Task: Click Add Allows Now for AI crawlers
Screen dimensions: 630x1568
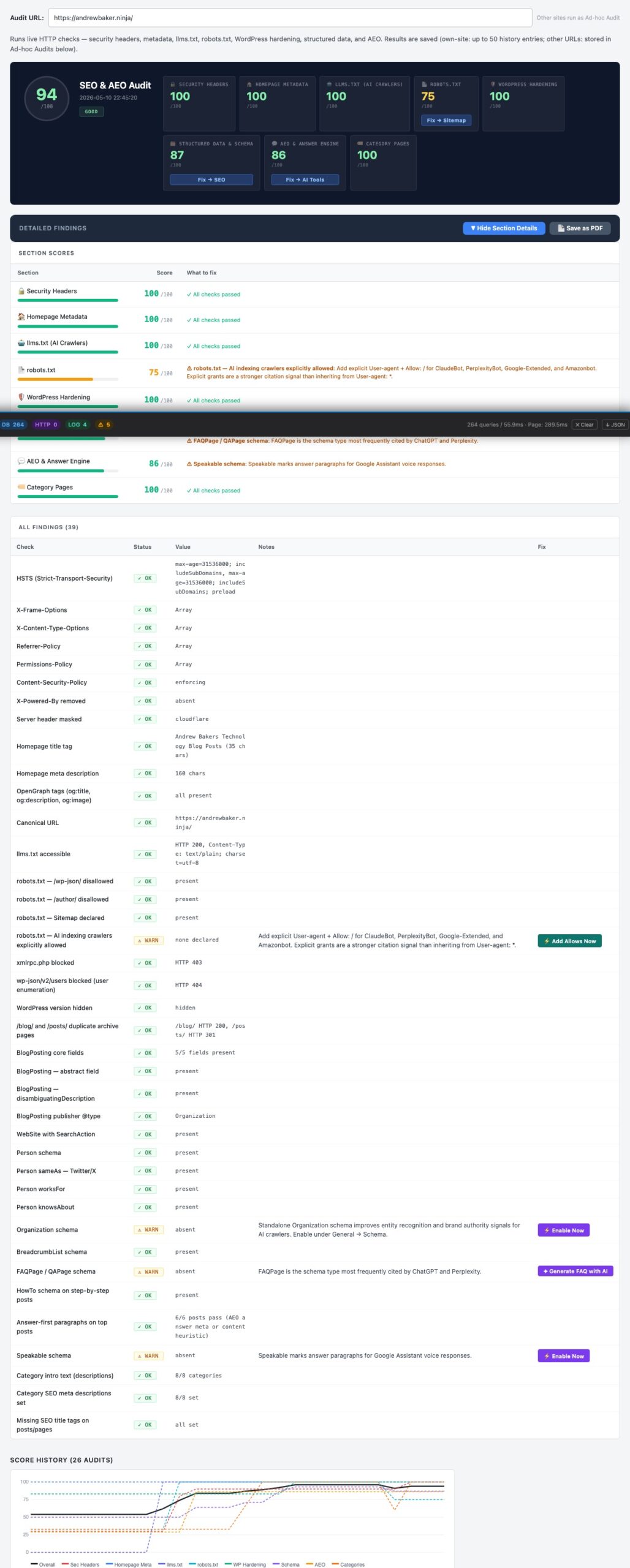Action: (569, 941)
